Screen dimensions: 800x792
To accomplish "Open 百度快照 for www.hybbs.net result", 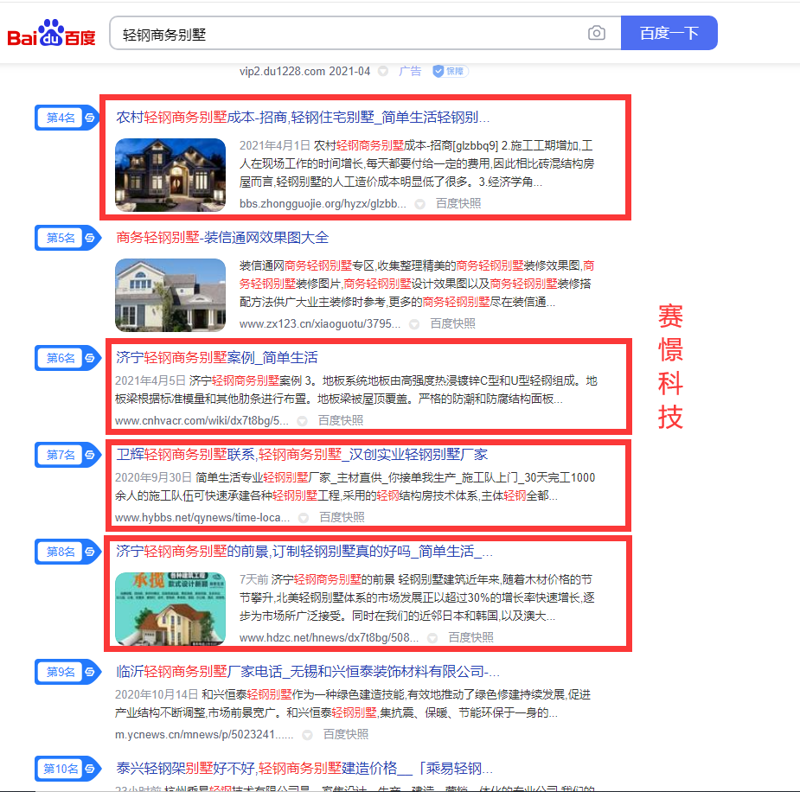I will 342,517.
